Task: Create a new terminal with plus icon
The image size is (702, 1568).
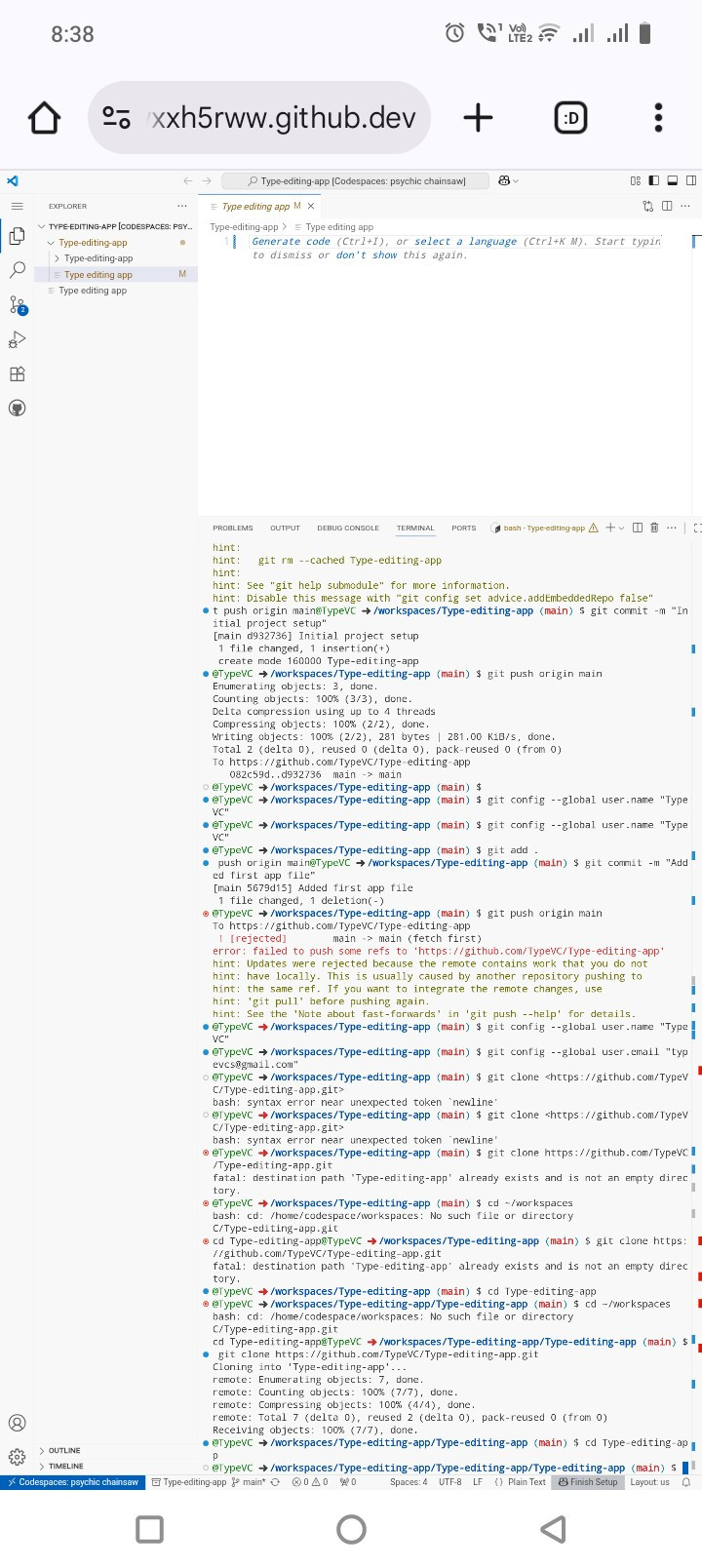Action: [x=610, y=528]
